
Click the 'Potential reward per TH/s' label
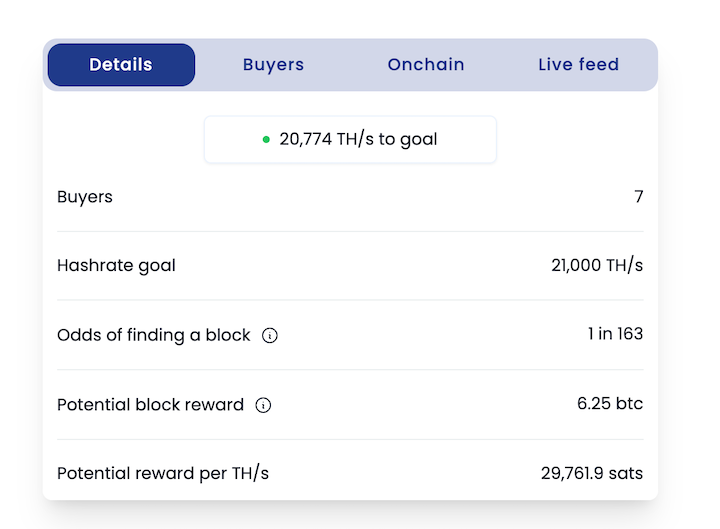point(163,474)
